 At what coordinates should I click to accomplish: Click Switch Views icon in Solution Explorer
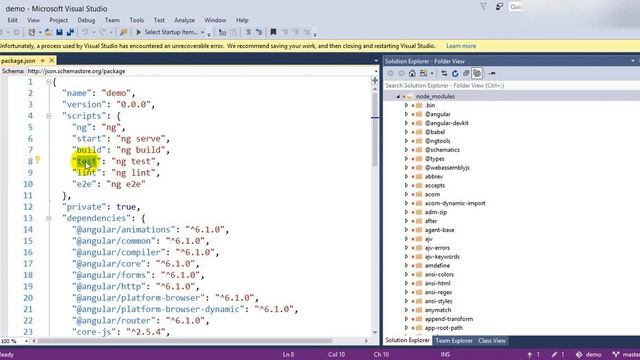tap(423, 73)
